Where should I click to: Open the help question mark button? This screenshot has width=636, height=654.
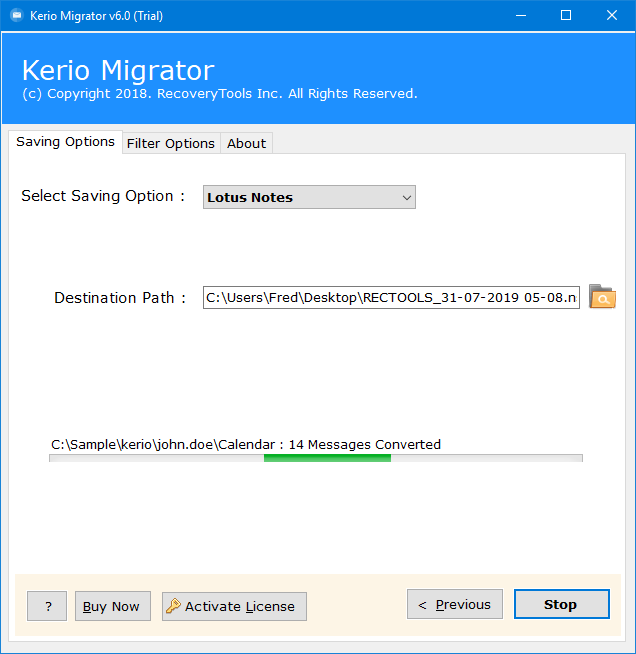47,606
